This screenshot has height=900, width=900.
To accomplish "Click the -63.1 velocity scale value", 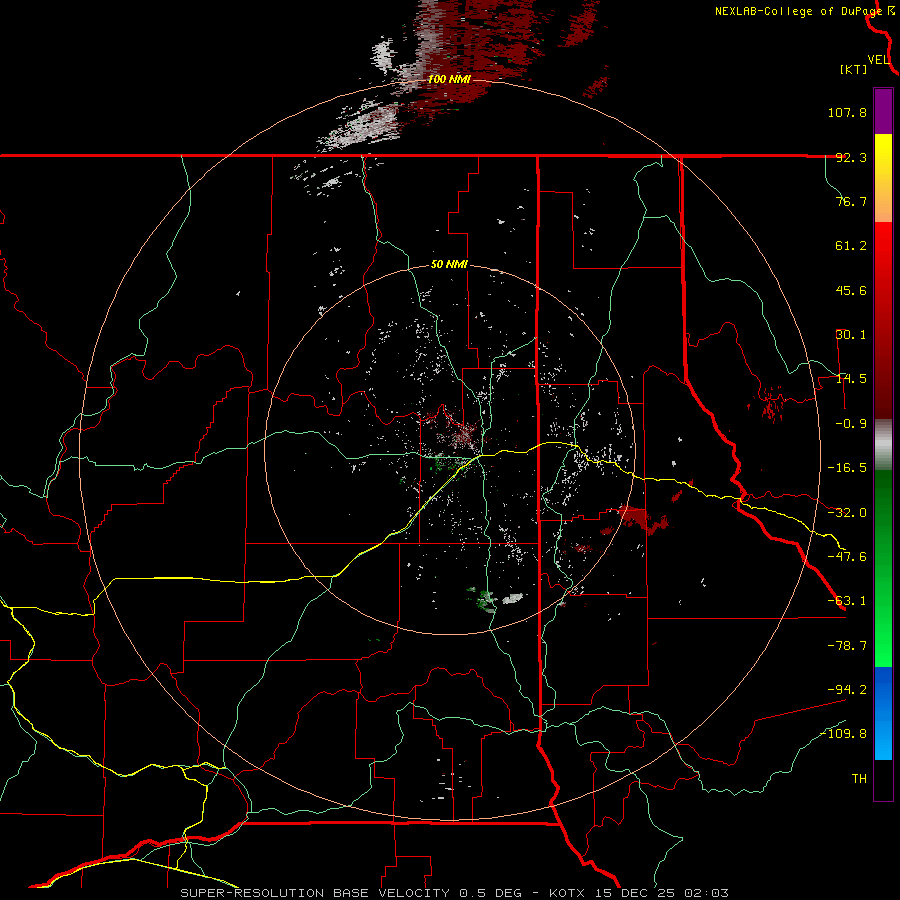I will (847, 601).
